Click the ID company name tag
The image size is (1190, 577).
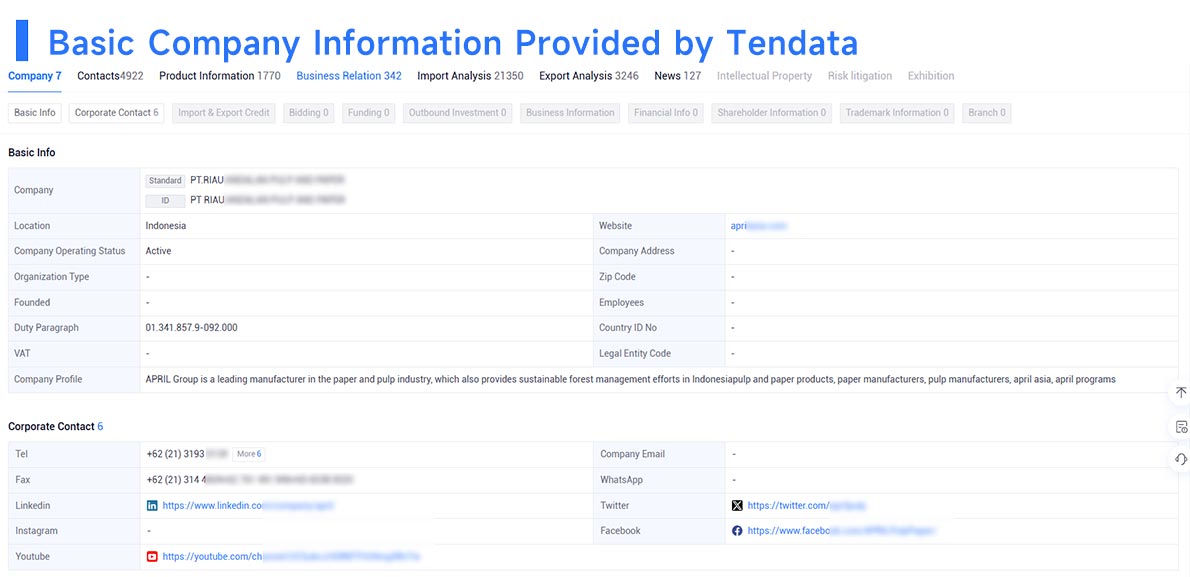165,200
